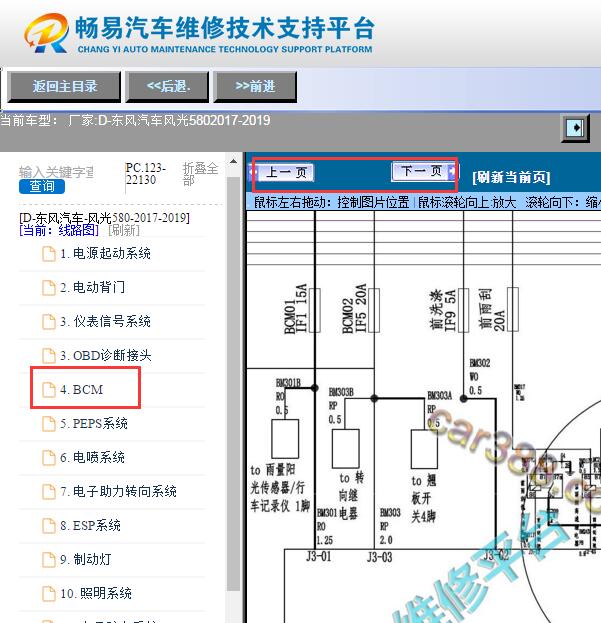The image size is (601, 623).
Task: Go forward with the >>前进 button
Action: 255,87
